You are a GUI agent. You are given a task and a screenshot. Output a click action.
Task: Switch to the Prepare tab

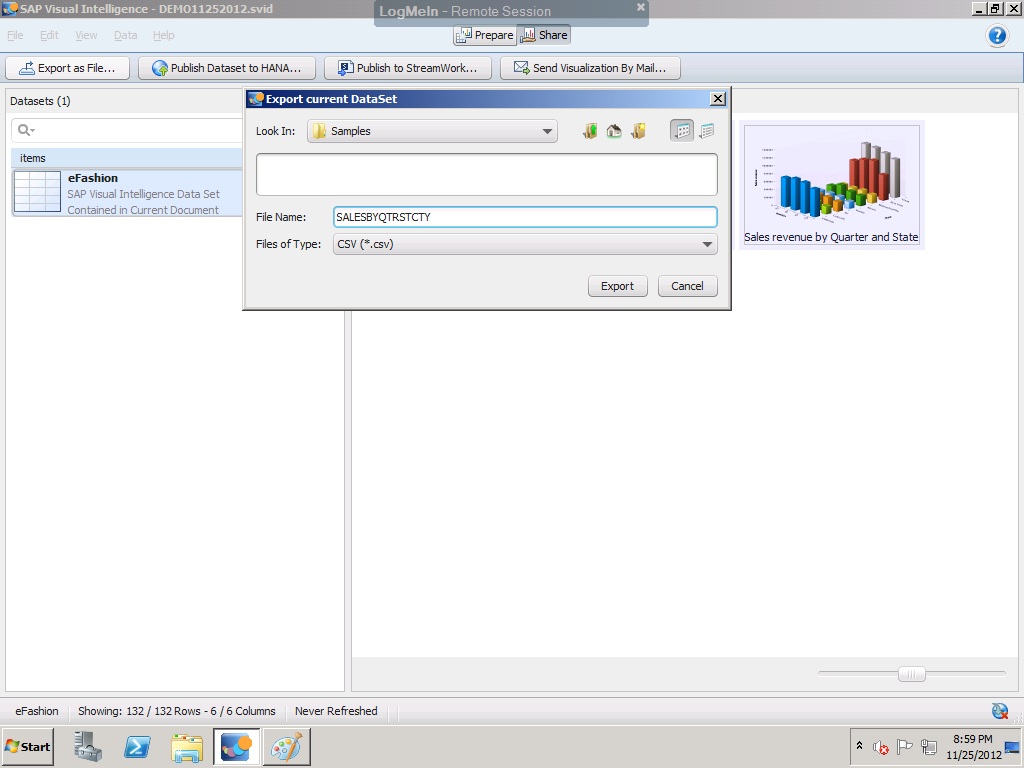(x=485, y=35)
